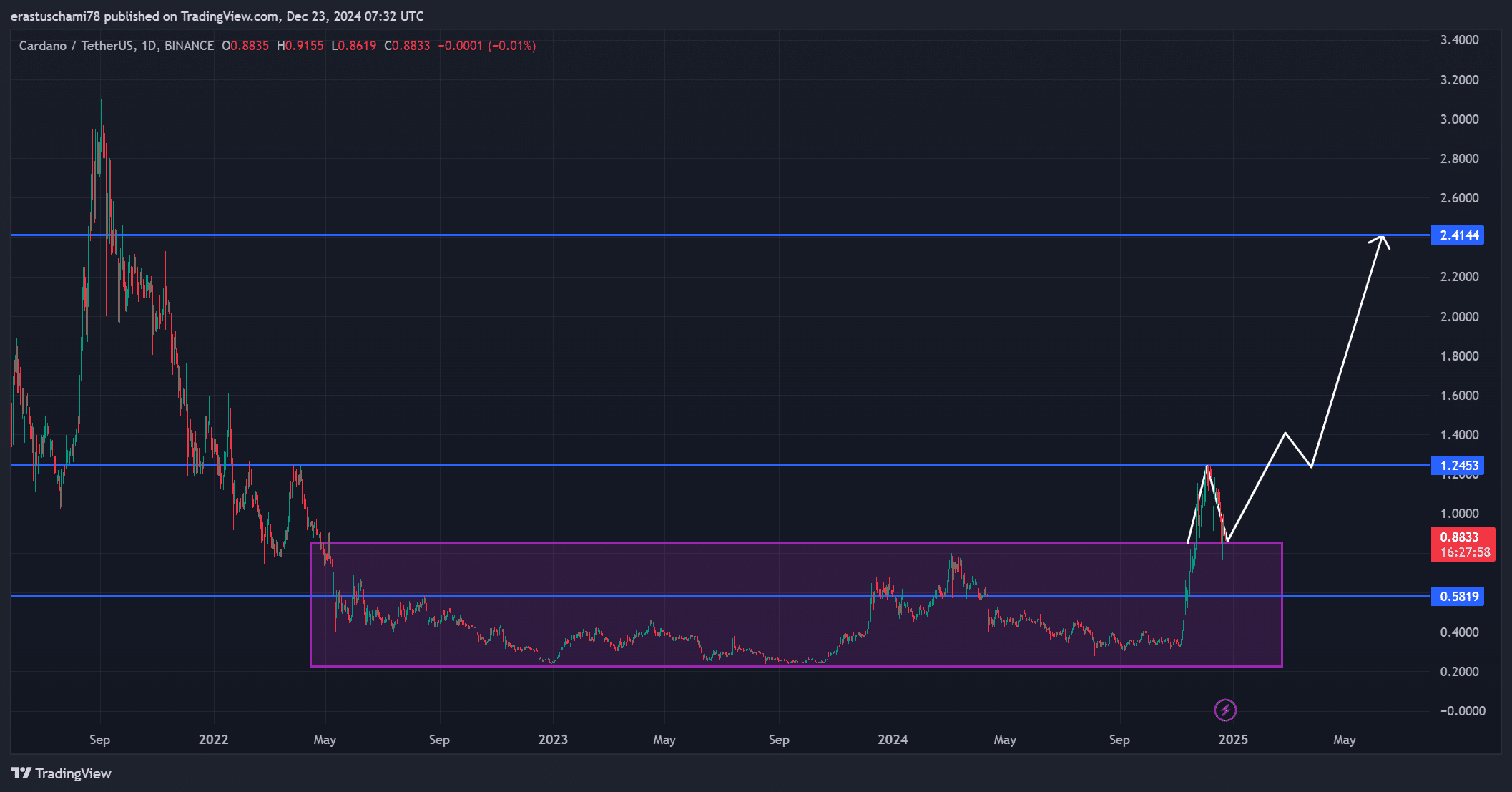This screenshot has height=792, width=1512.
Task: Click the 2.0000 price axis label
Action: coord(1460,317)
